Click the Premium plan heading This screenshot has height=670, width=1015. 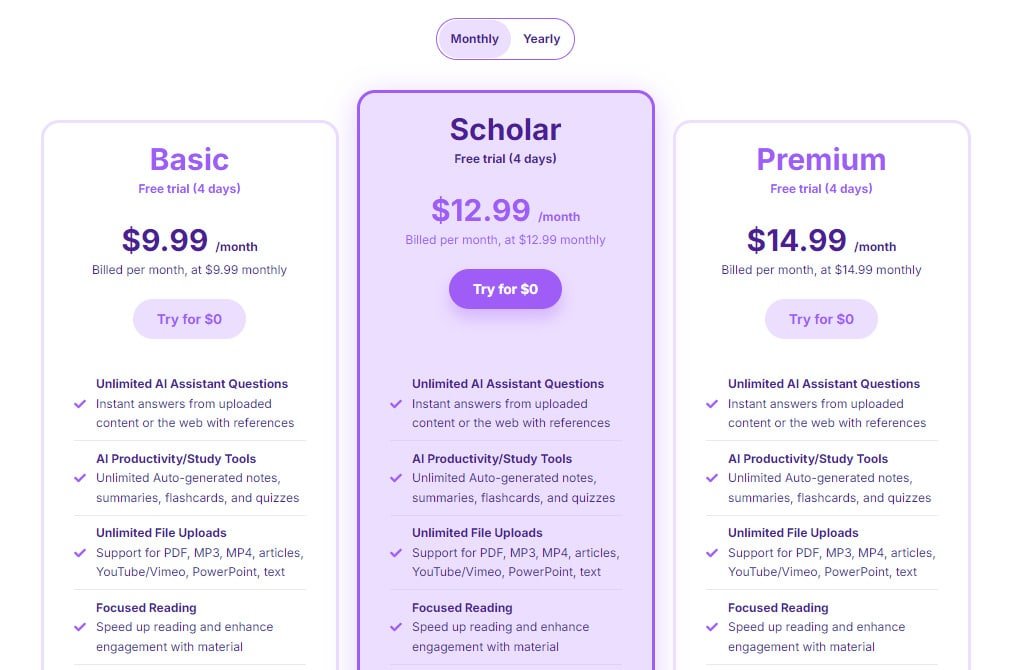click(821, 159)
